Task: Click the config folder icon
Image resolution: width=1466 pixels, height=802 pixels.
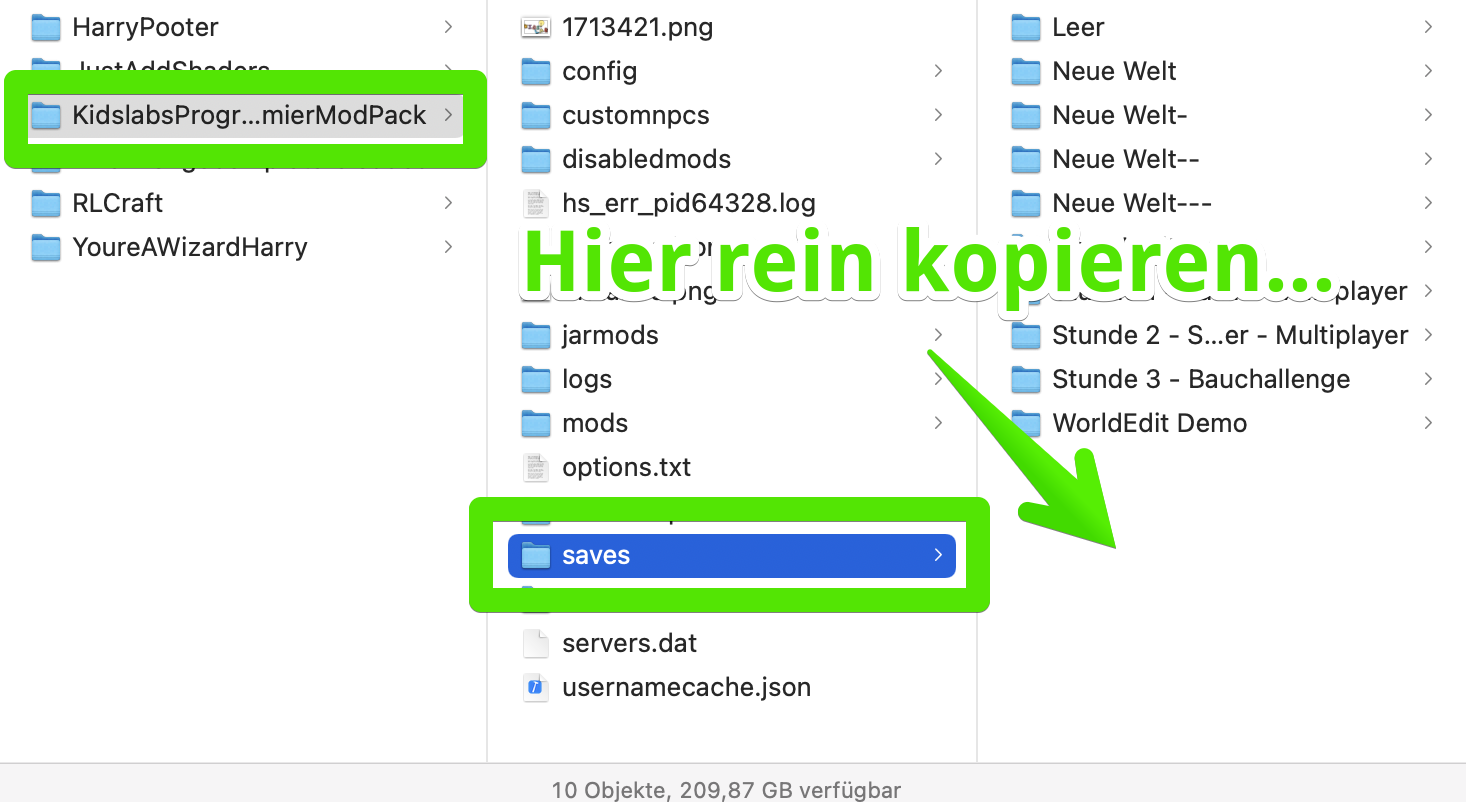Action: click(535, 71)
